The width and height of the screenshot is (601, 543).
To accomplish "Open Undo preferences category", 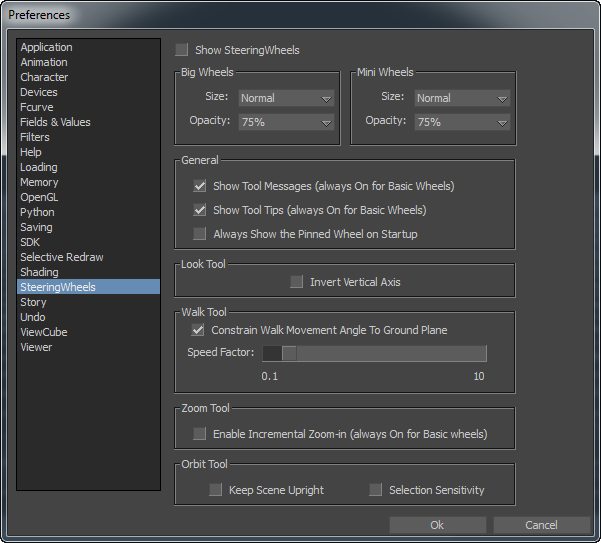I will click(x=88, y=317).
